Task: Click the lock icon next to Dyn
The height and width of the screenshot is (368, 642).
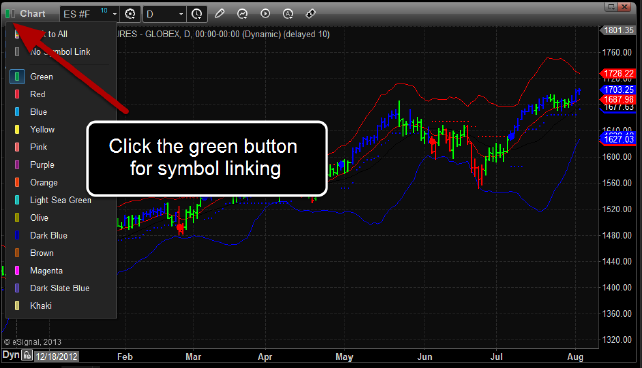Action: (x=27, y=355)
